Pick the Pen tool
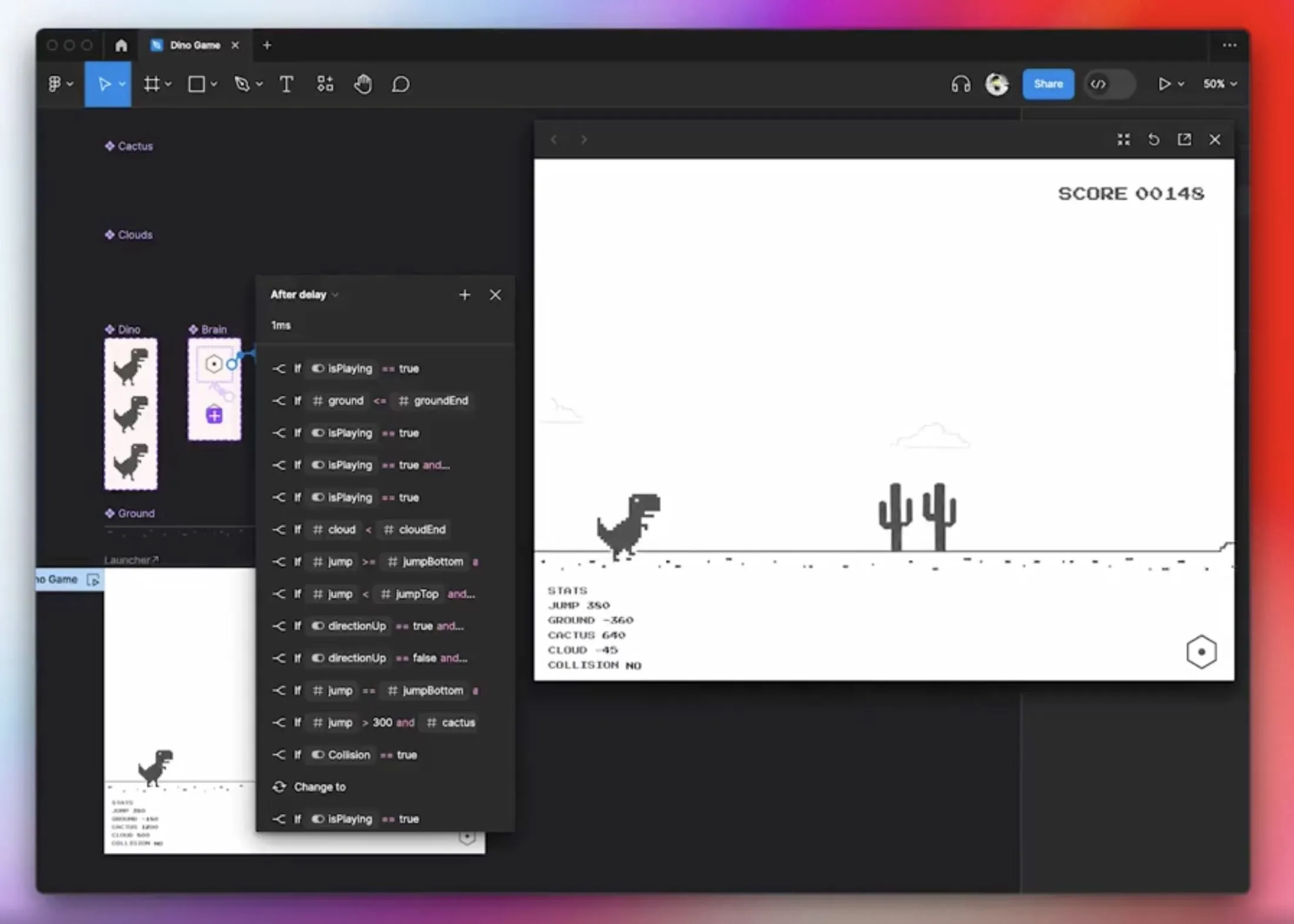Image resolution: width=1294 pixels, height=924 pixels. point(243,84)
